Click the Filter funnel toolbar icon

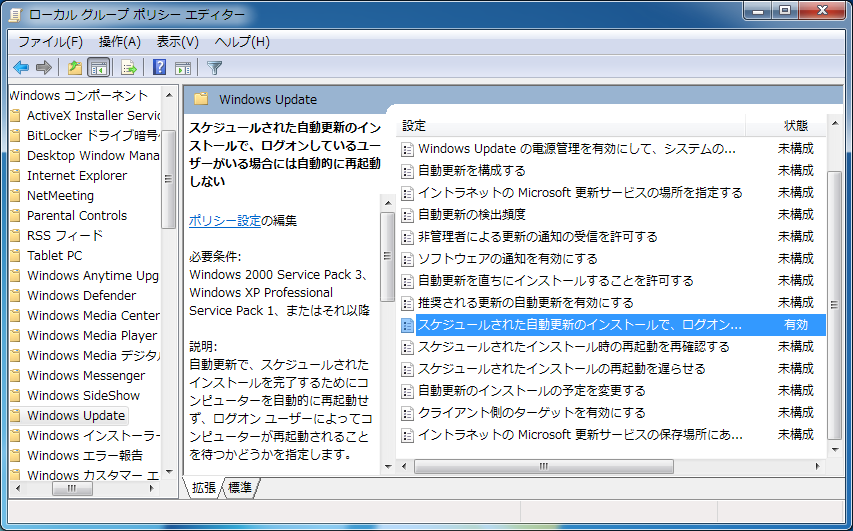coord(214,67)
